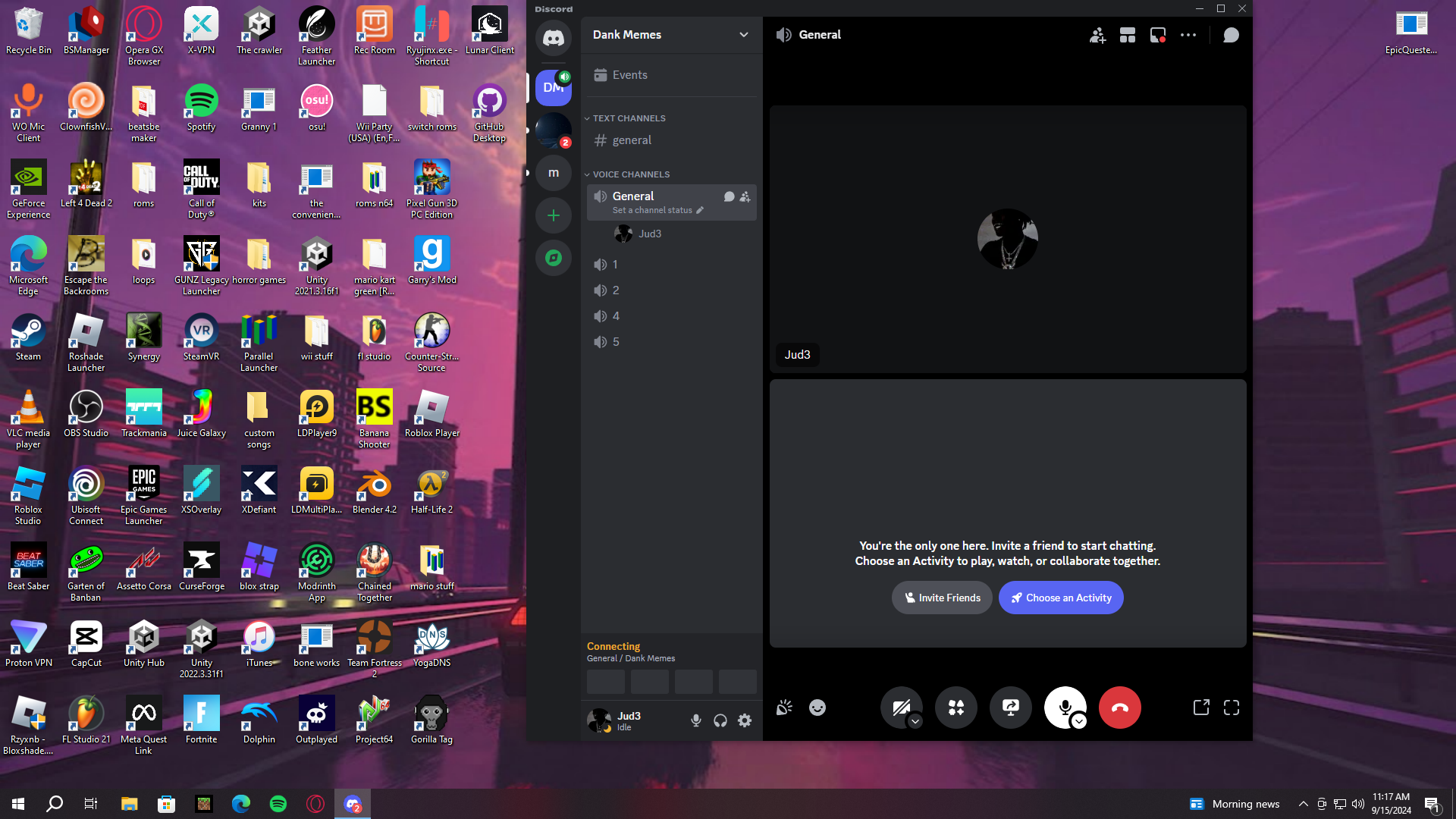
Task: Click the red disconnect call button
Action: click(1119, 708)
